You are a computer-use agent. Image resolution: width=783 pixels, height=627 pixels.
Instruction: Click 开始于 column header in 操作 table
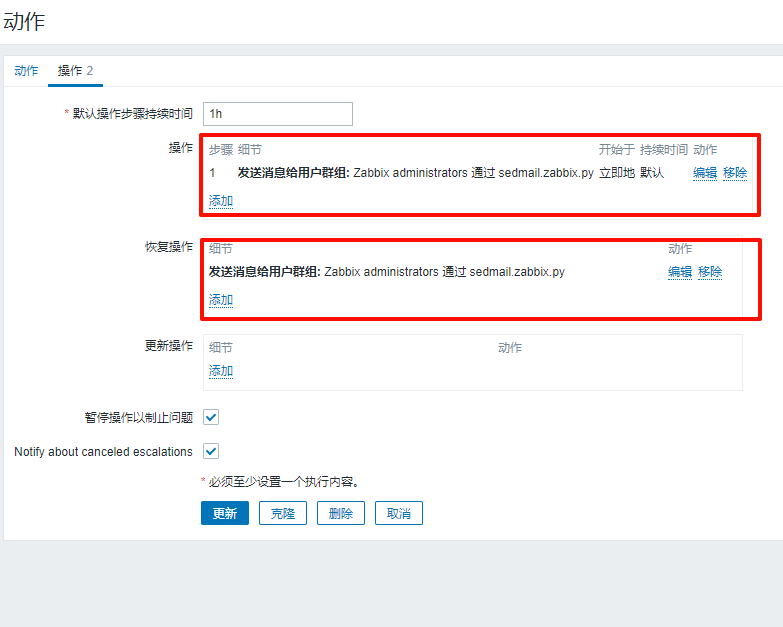pos(617,149)
